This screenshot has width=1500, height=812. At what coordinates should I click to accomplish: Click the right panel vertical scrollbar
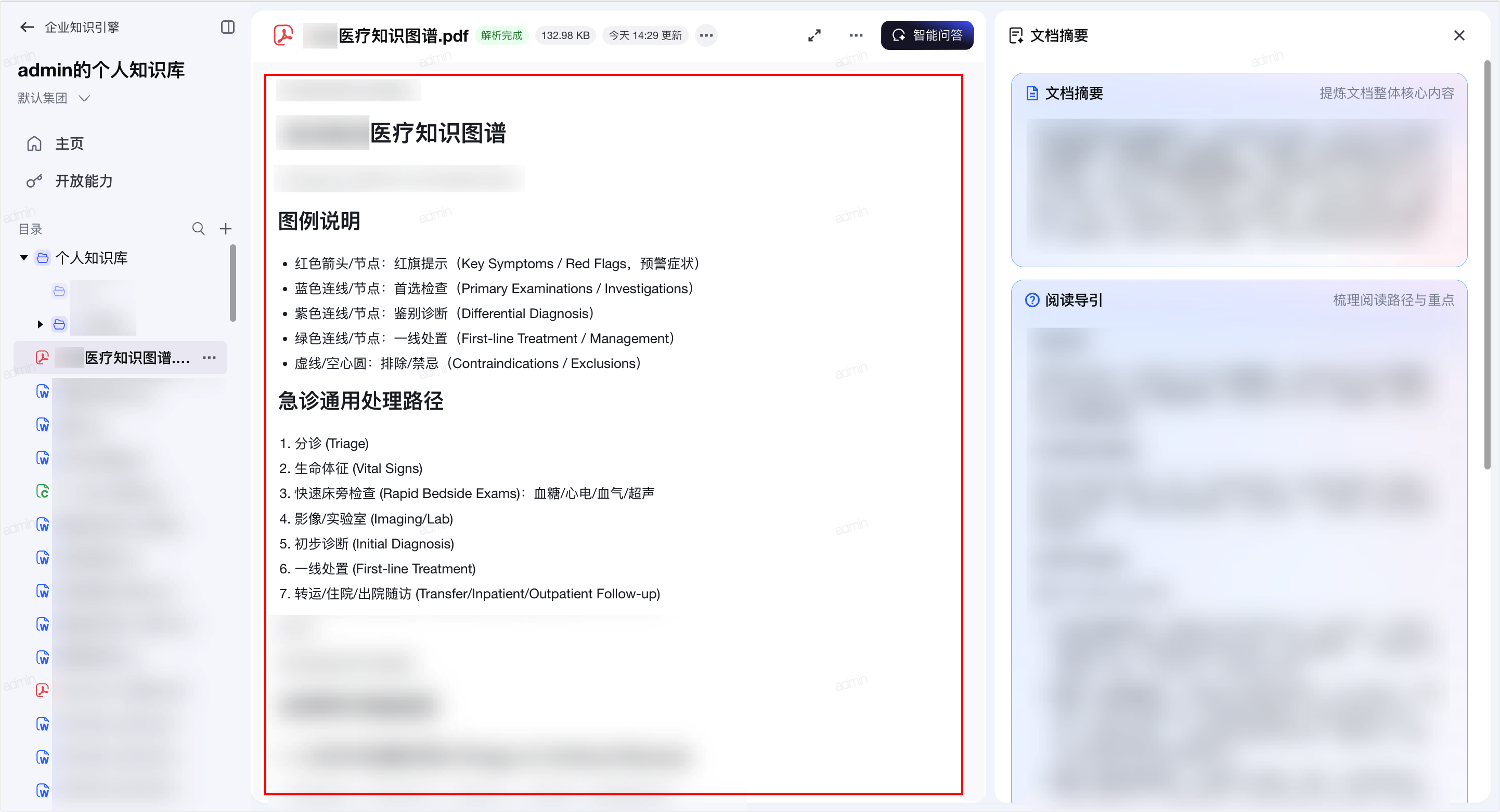point(1487,265)
